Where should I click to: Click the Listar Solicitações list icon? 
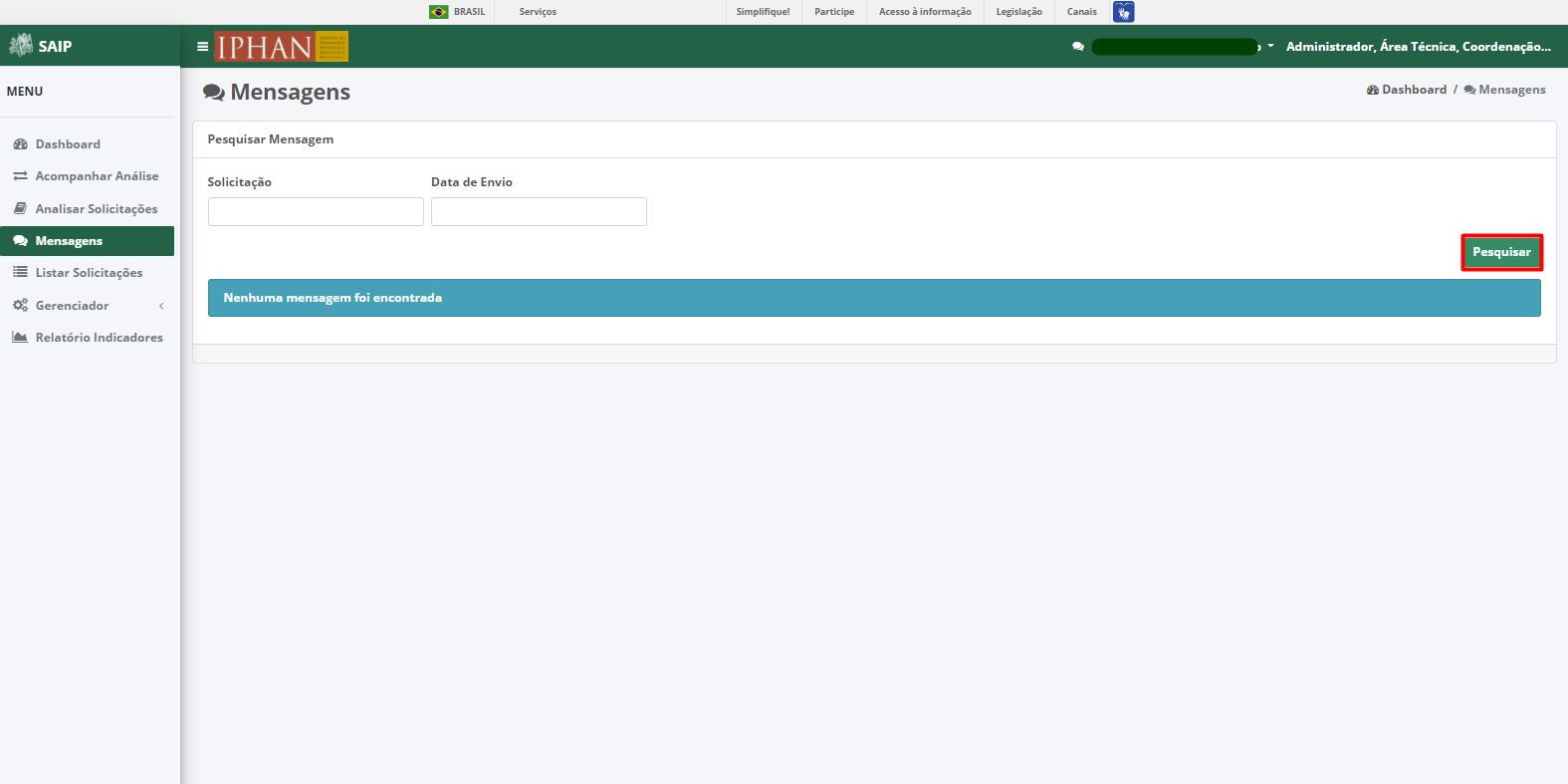click(20, 272)
